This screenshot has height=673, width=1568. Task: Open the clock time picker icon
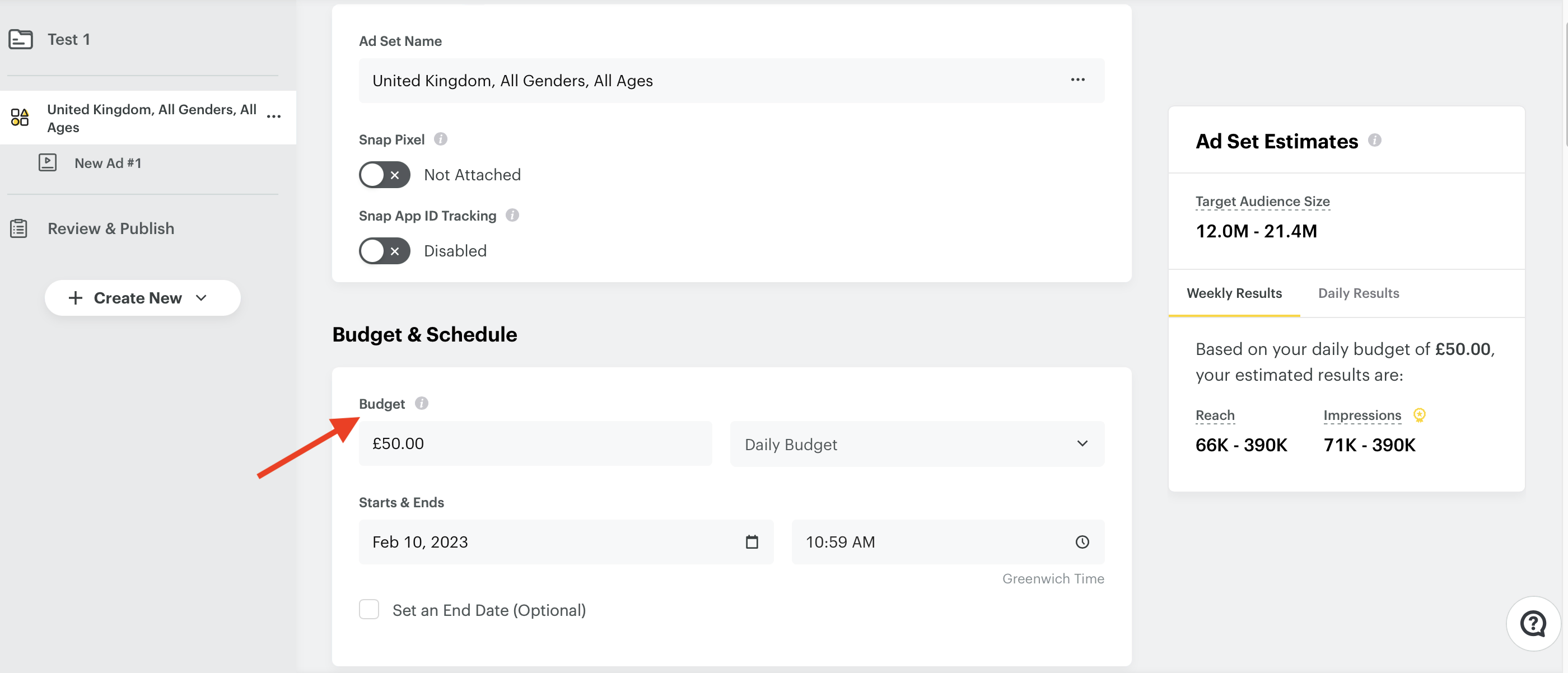1082,541
